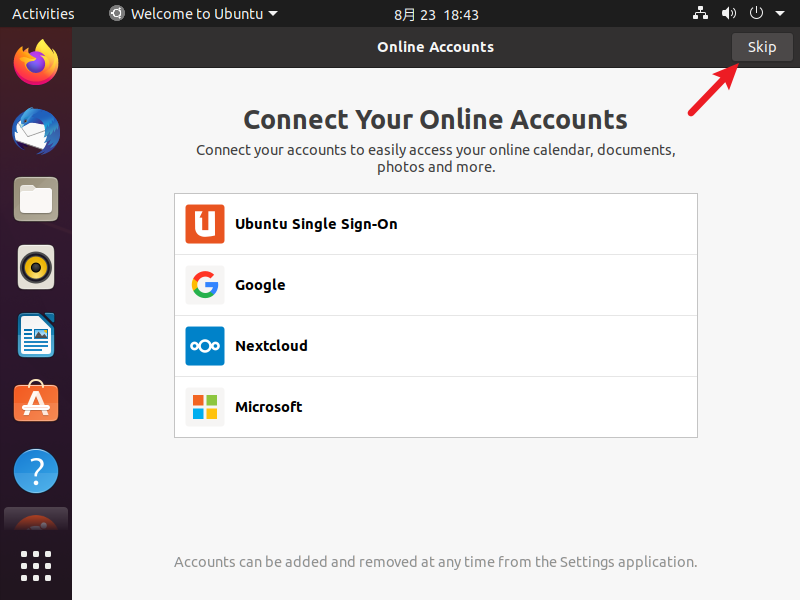Open the Activities overview
The height and width of the screenshot is (600, 800).
(x=43, y=14)
